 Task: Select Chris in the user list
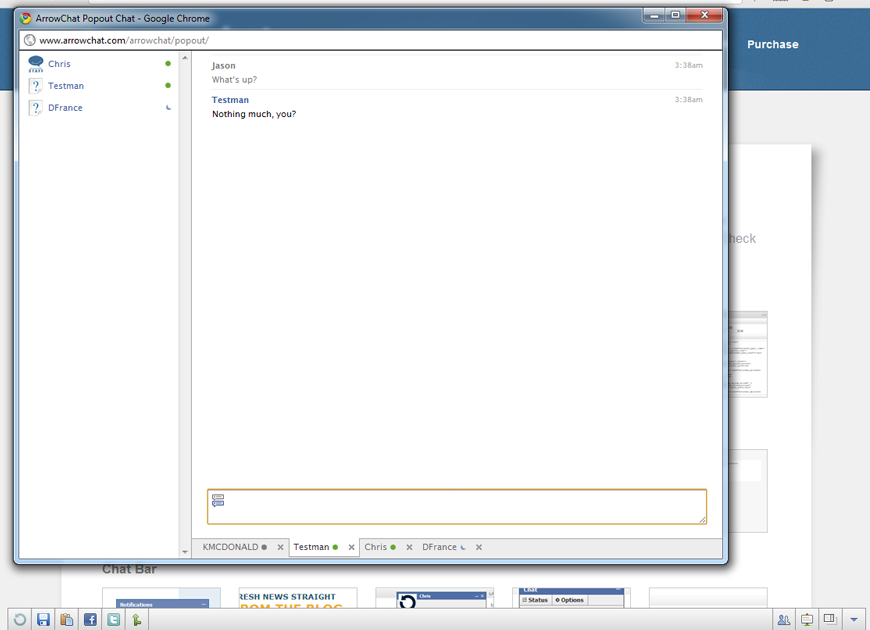(x=59, y=64)
